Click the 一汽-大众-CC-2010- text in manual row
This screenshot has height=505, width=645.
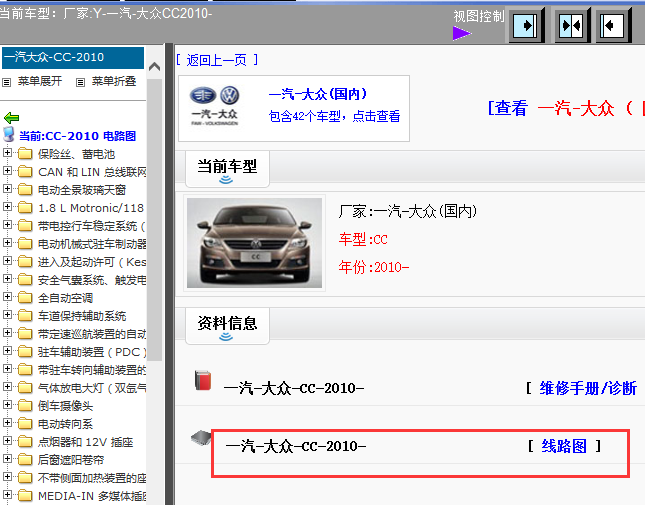pos(294,388)
